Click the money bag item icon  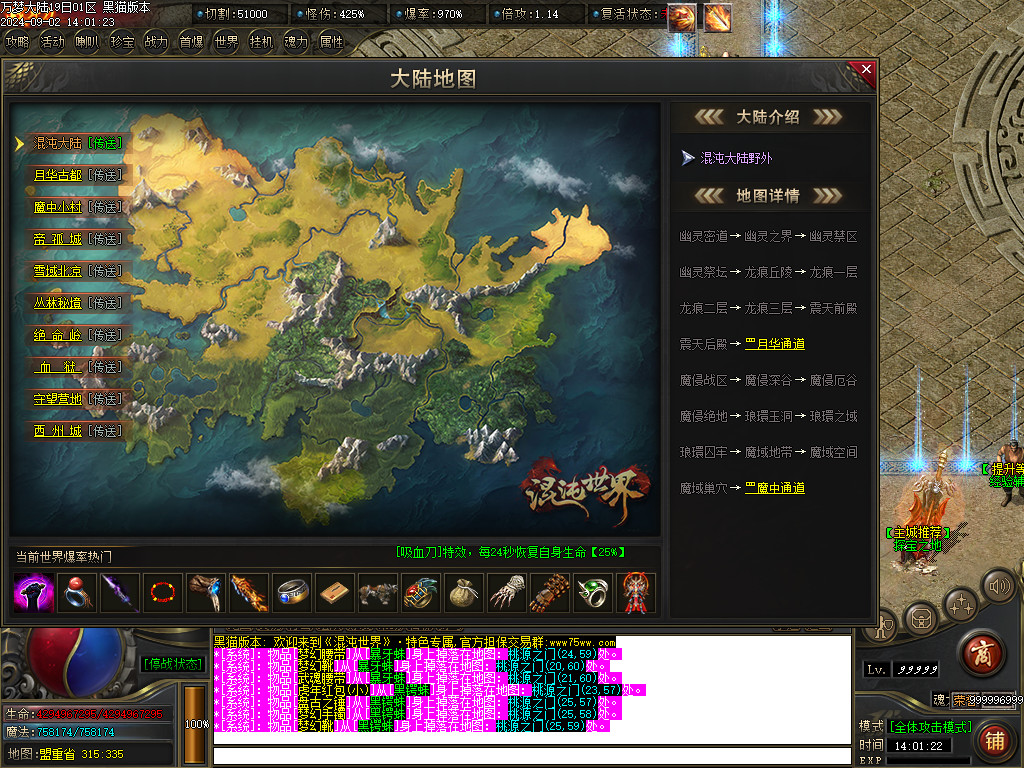pos(463,593)
